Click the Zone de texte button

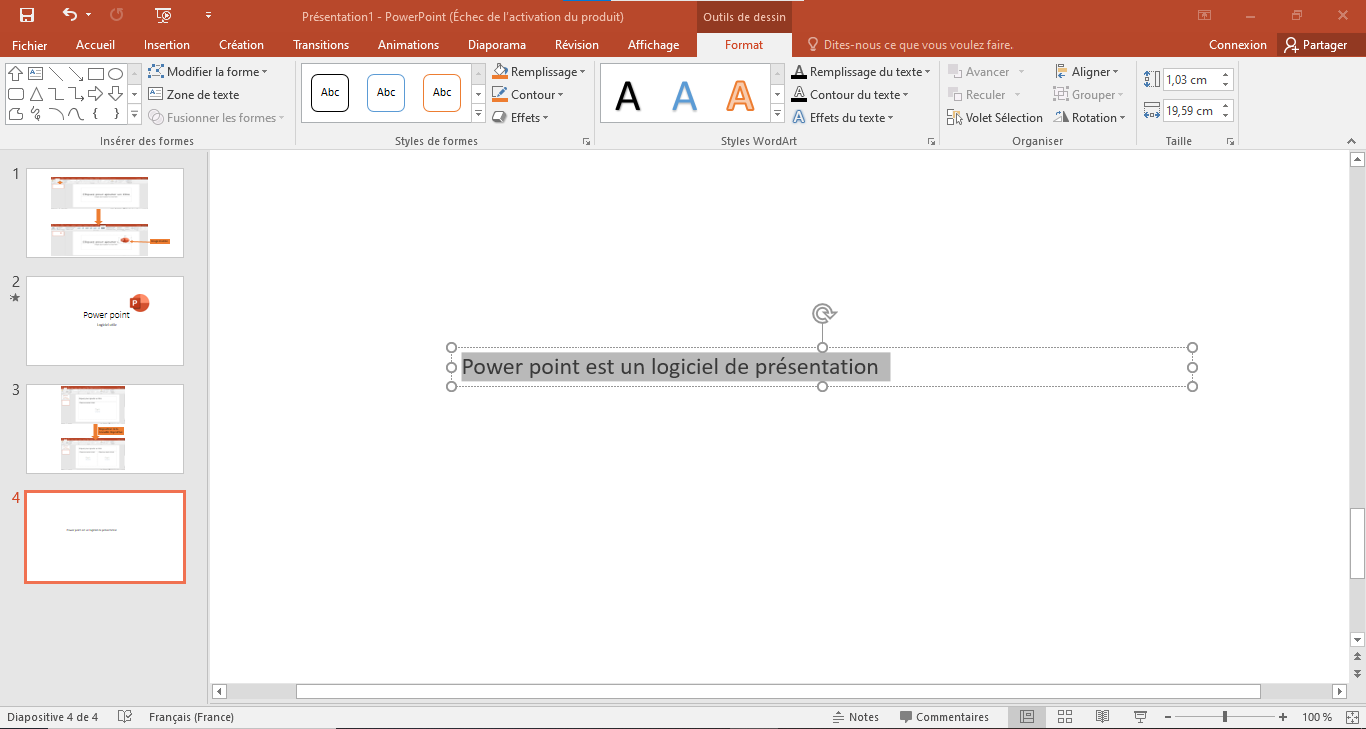pos(194,95)
